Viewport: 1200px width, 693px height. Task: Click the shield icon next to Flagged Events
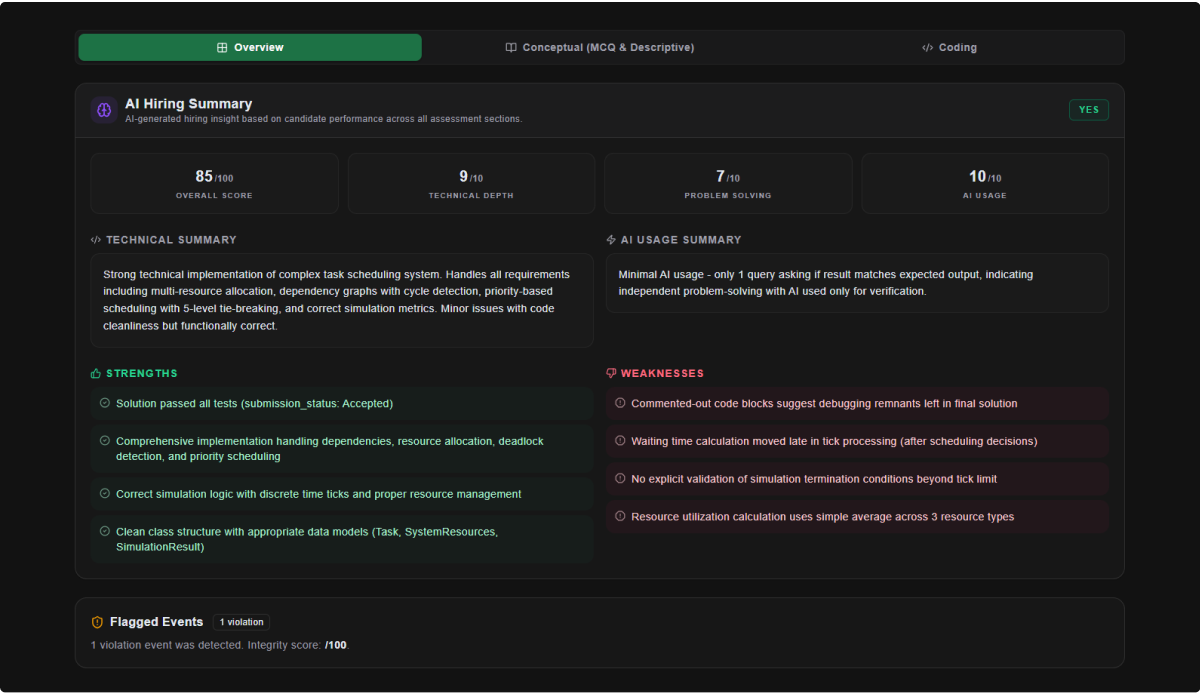(x=97, y=622)
